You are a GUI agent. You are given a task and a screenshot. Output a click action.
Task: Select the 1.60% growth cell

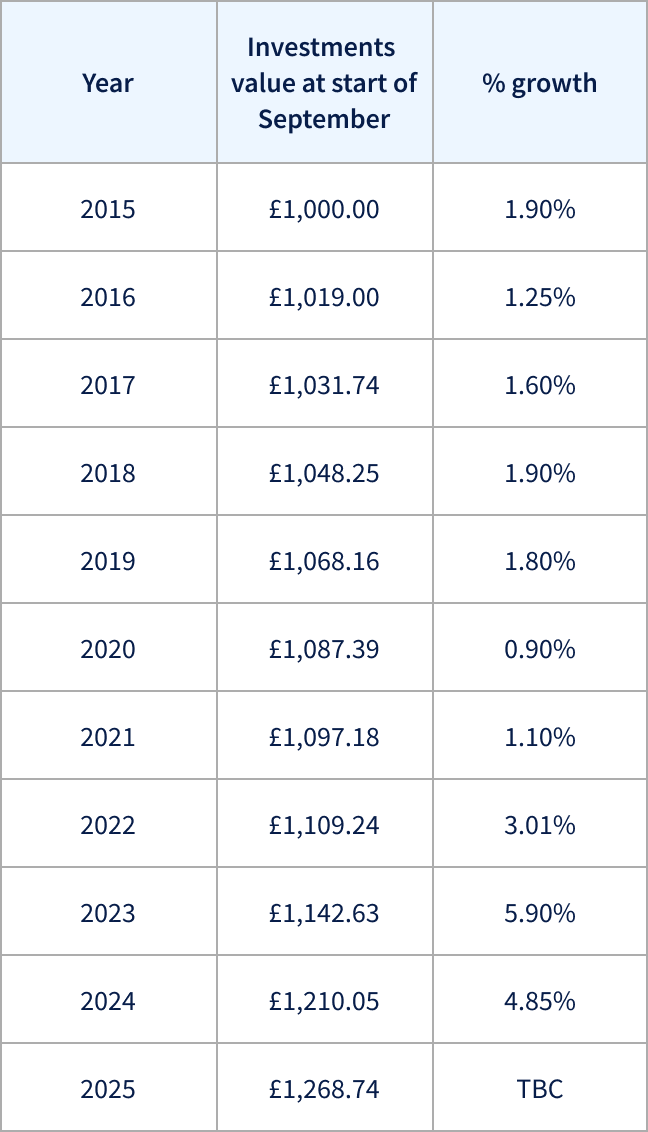[540, 386]
